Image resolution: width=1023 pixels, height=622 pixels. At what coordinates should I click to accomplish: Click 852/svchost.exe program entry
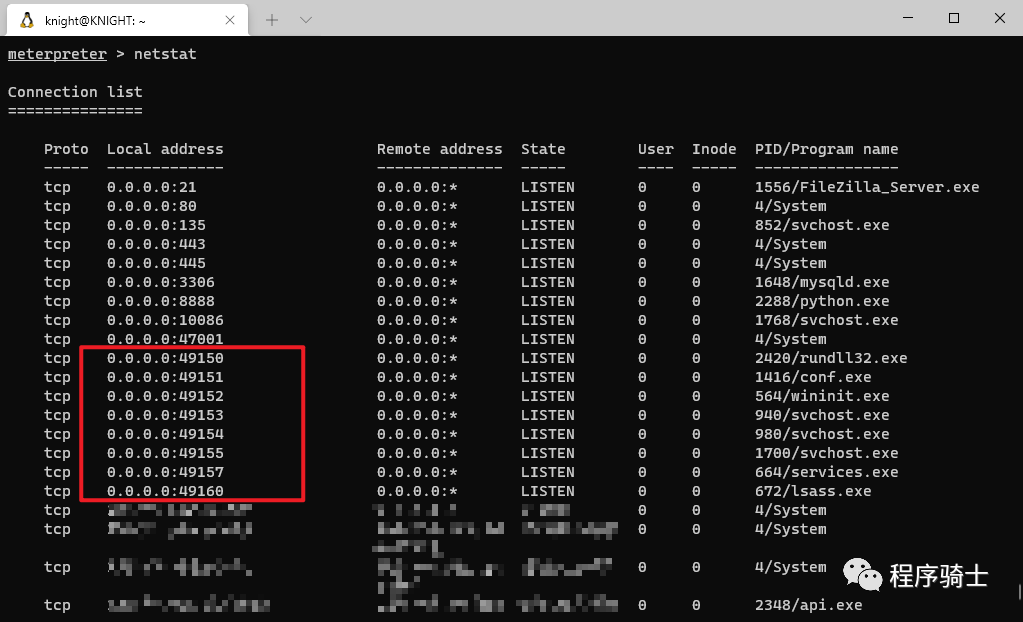822,225
